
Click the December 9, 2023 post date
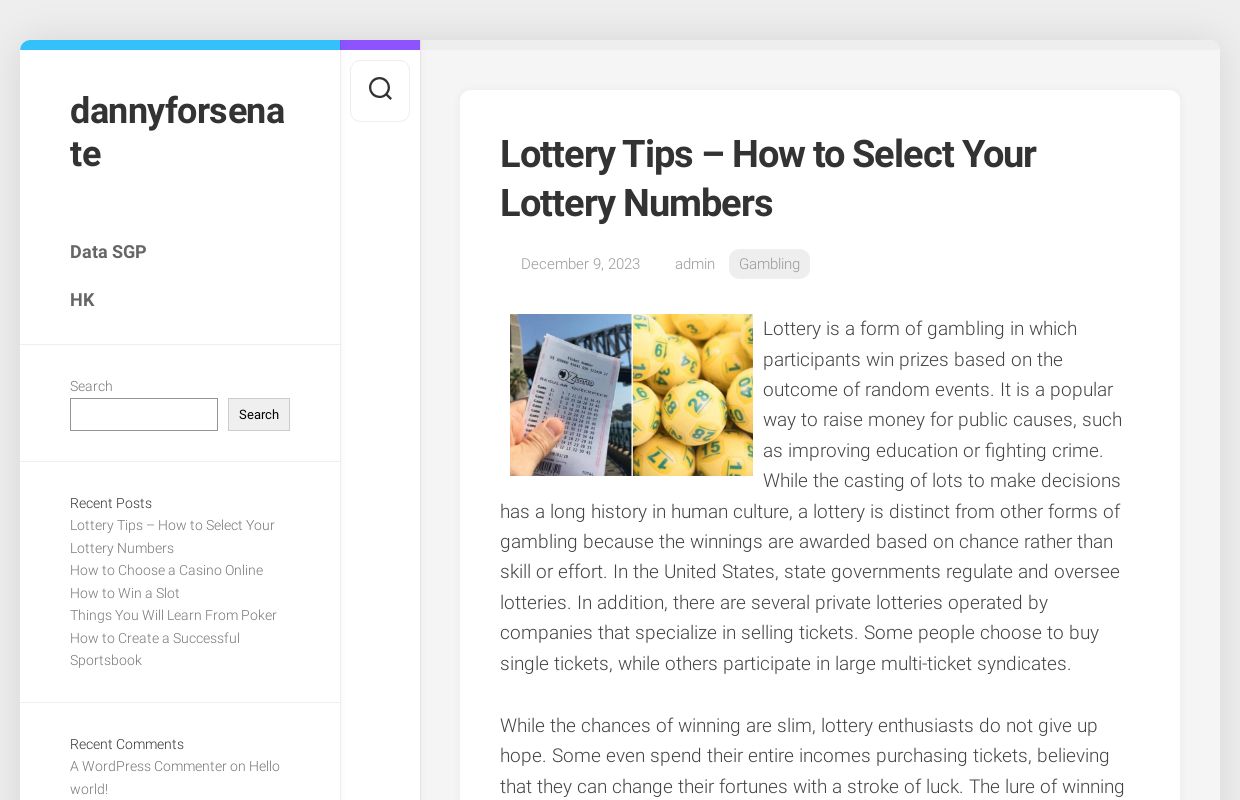[580, 264]
